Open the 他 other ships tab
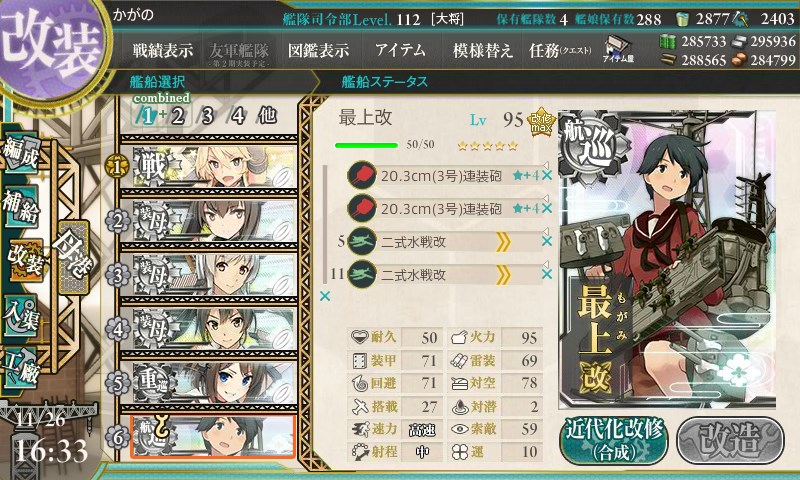The image size is (800, 480). 267,116
